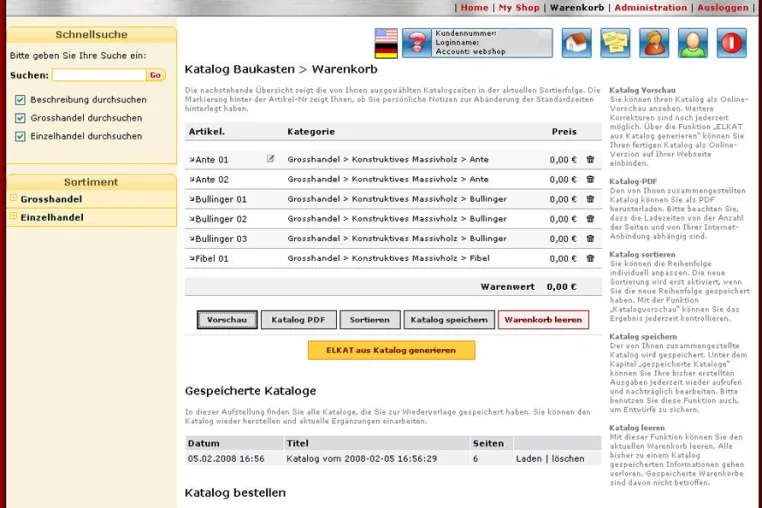Click the German flag language icon
Screen dimensions: 762x508
(386, 51)
